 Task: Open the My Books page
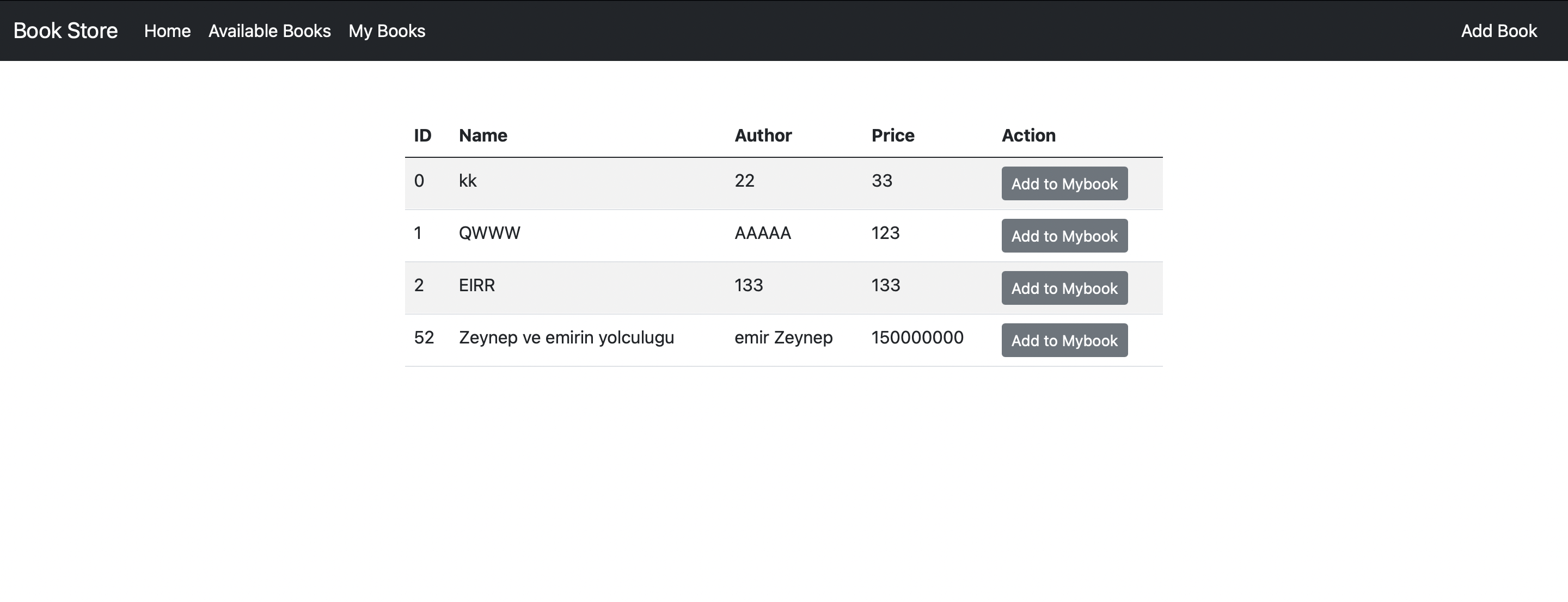click(x=387, y=31)
